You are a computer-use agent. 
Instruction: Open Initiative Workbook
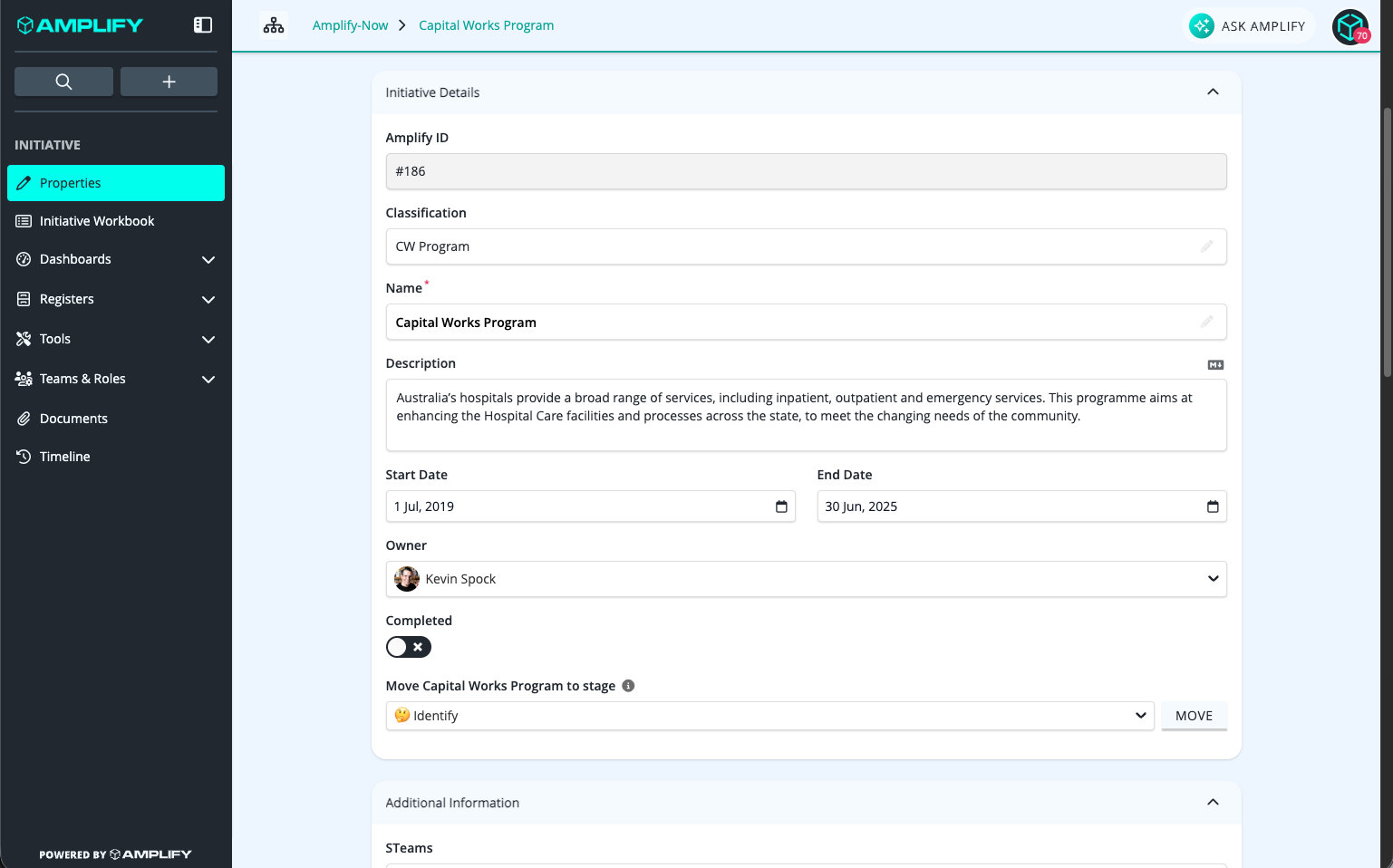tap(116, 221)
